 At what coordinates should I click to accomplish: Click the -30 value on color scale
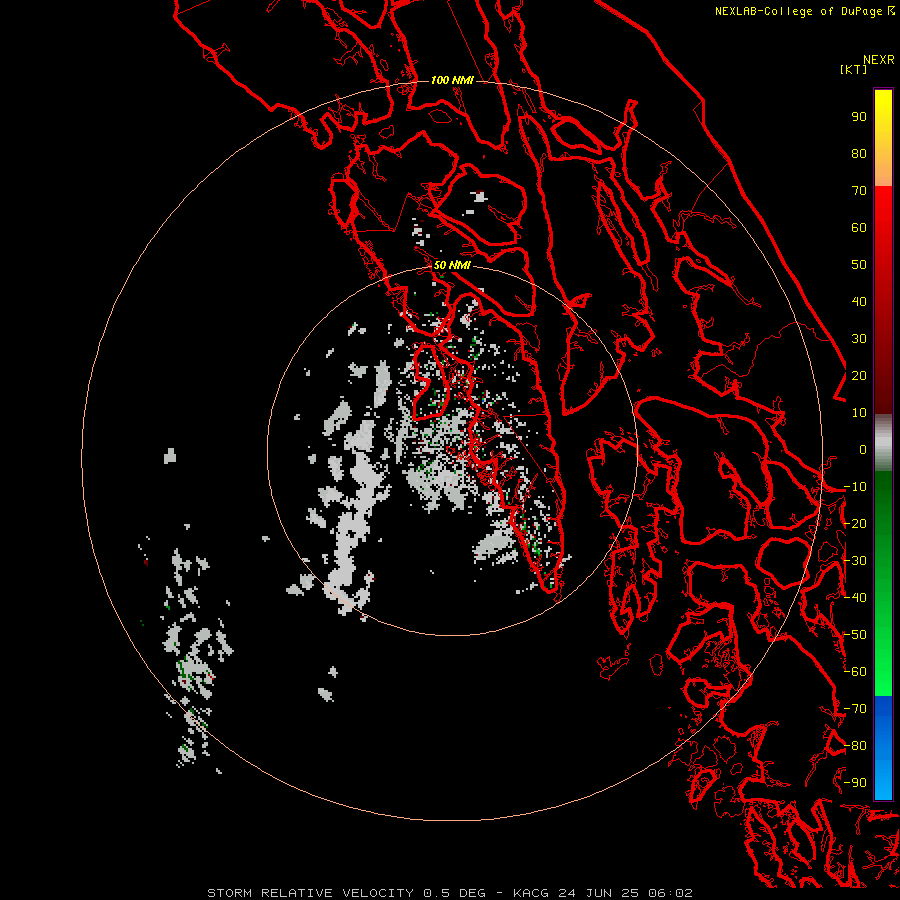(x=855, y=561)
